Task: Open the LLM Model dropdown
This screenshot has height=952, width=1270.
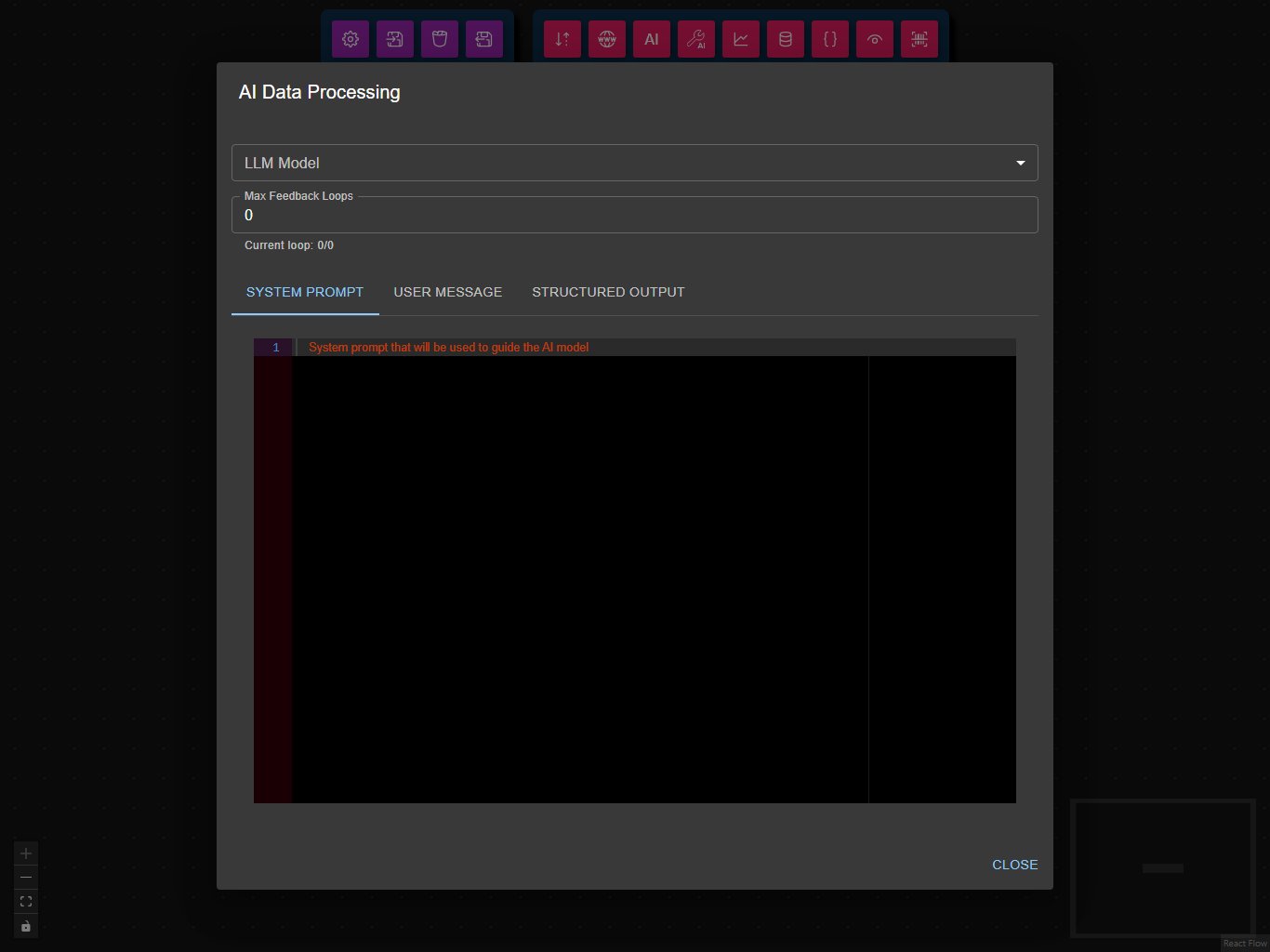Action: pos(634,163)
